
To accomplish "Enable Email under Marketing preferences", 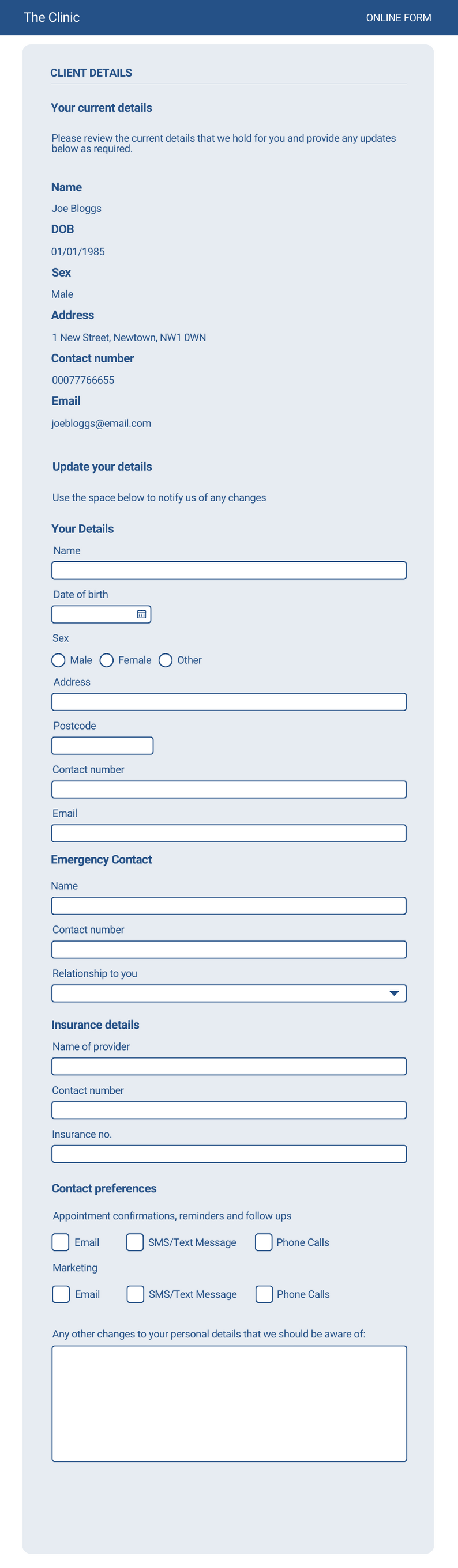I will tap(61, 1294).
